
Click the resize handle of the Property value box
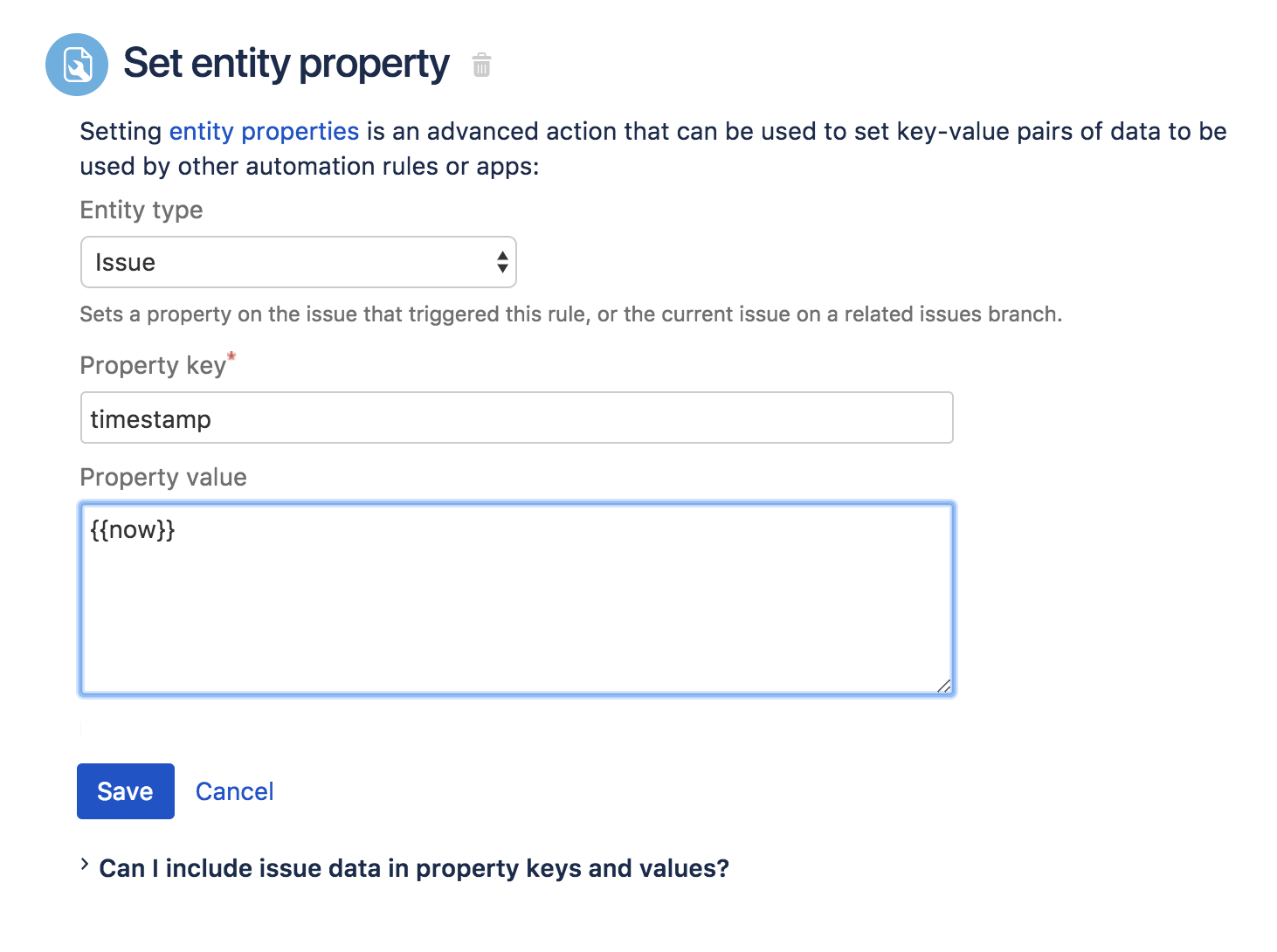pyautogui.click(x=943, y=686)
